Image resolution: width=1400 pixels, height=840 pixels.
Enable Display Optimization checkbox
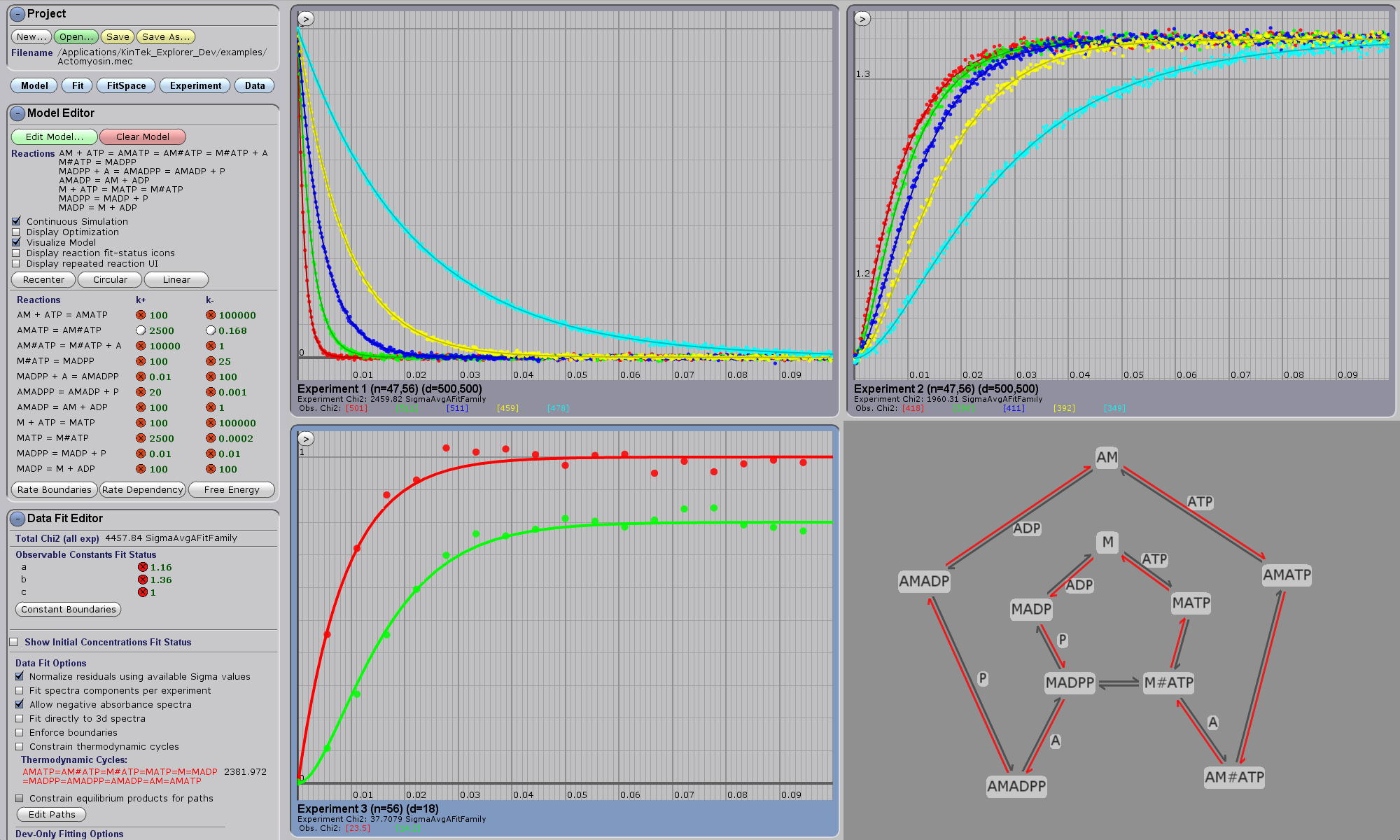(x=16, y=232)
